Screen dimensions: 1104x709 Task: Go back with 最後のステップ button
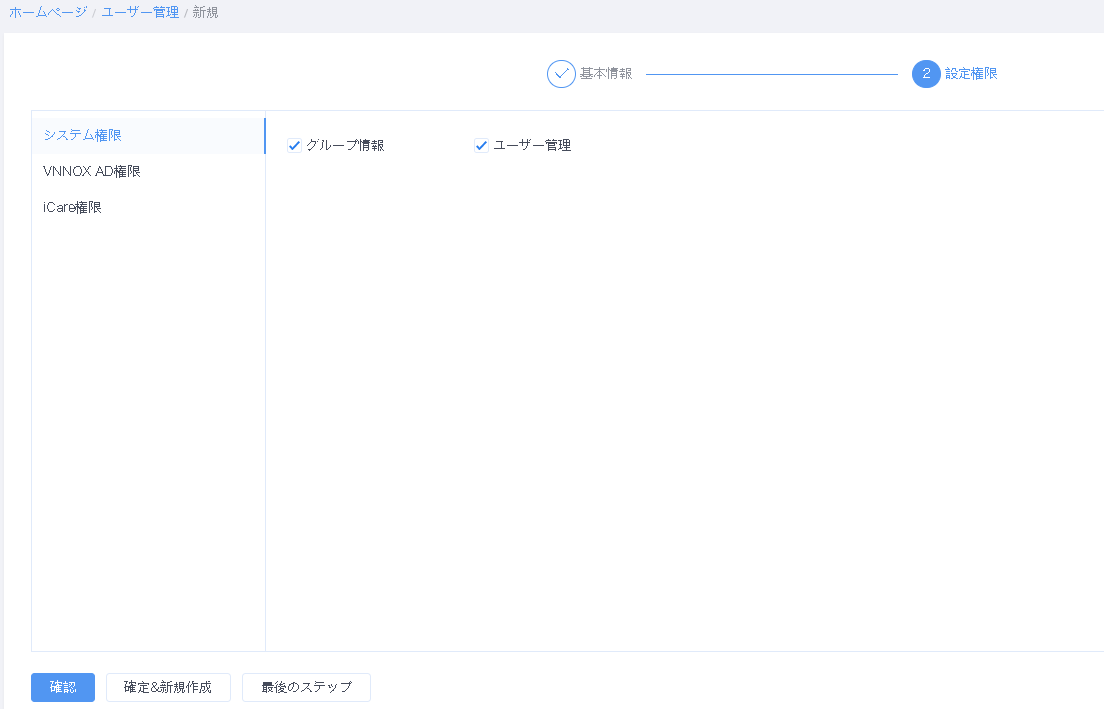click(x=306, y=687)
